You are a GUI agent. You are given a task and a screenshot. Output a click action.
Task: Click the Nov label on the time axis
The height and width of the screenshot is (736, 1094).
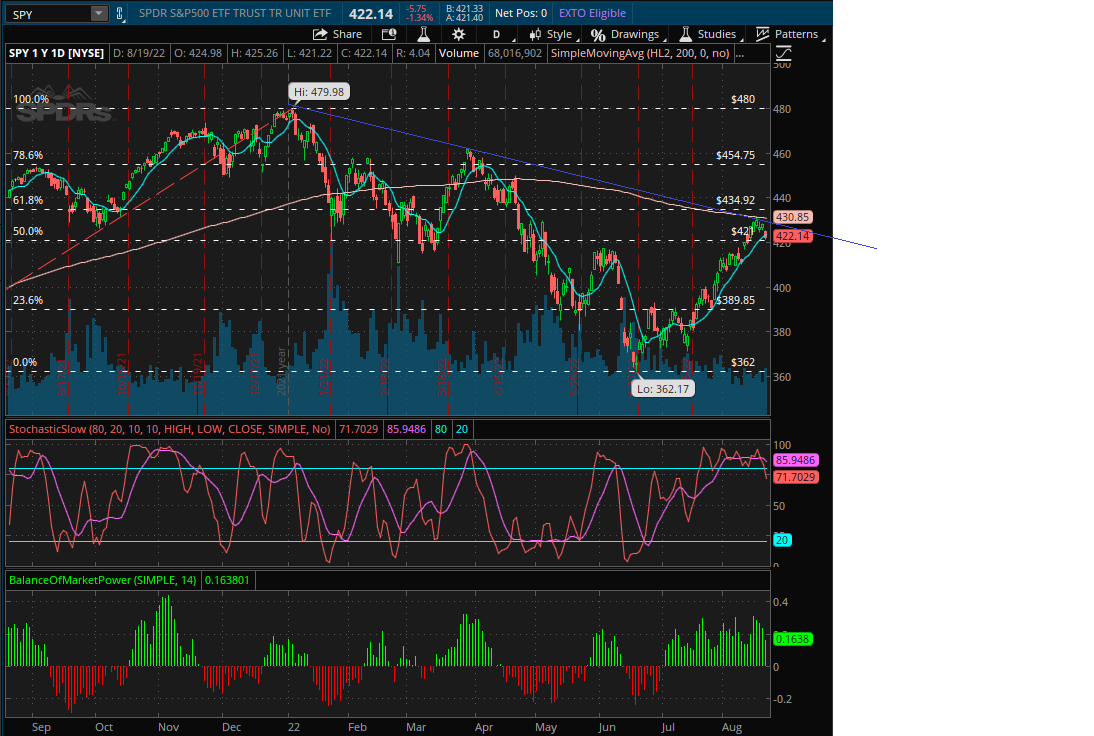point(168,727)
